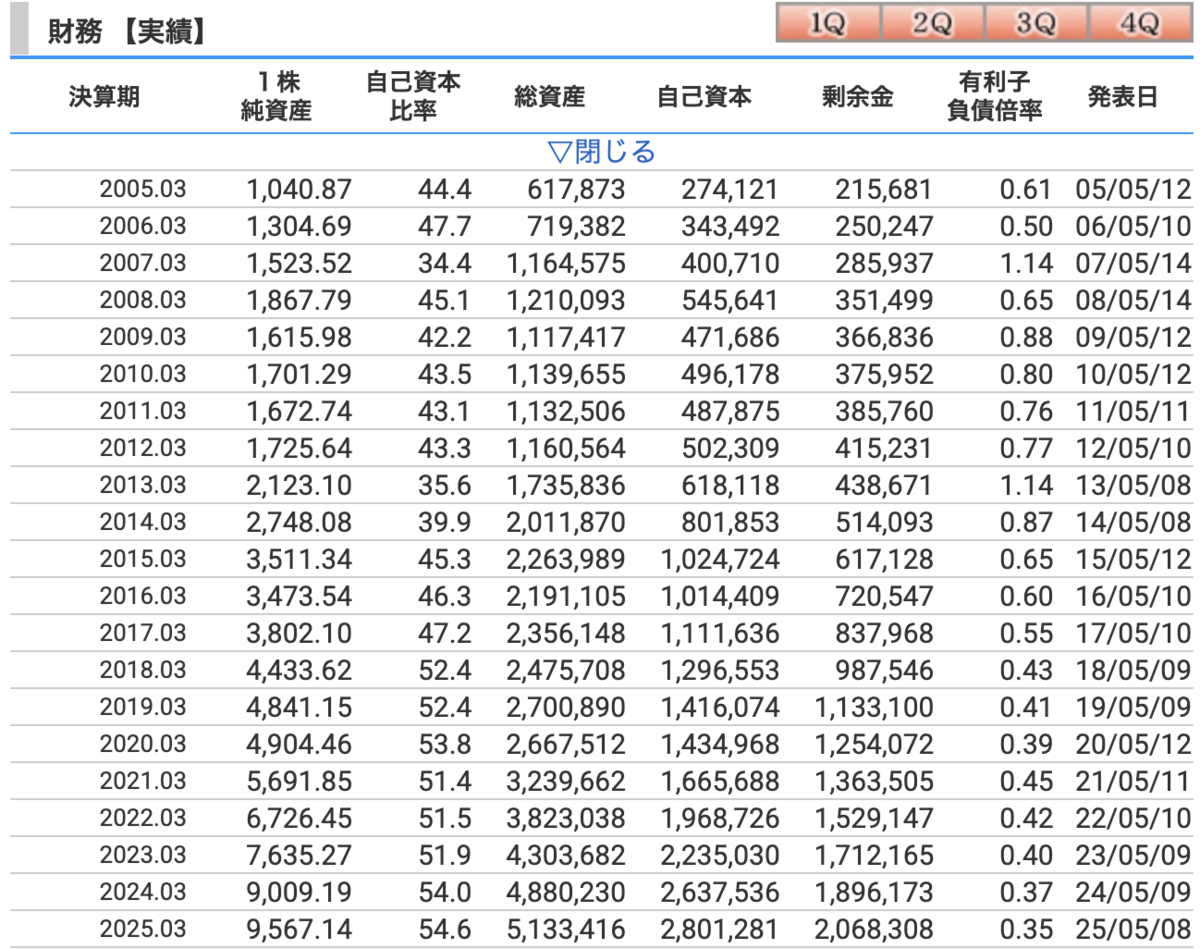This screenshot has height=949, width=1200.
Task: Select the 2016.03 period cell
Action: tap(143, 596)
